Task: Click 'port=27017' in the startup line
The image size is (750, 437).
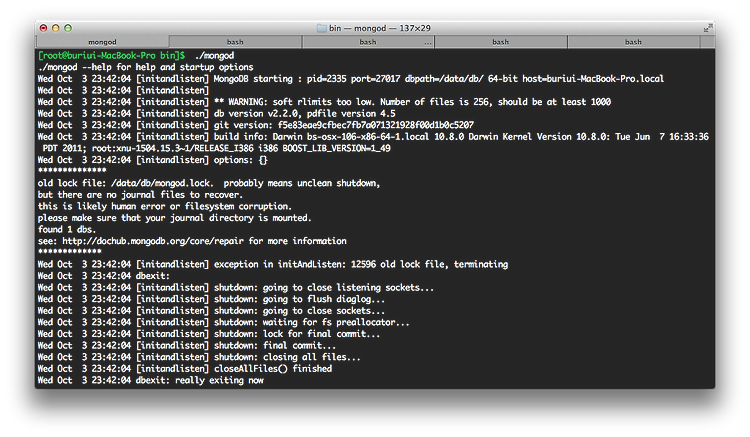Action: point(375,79)
